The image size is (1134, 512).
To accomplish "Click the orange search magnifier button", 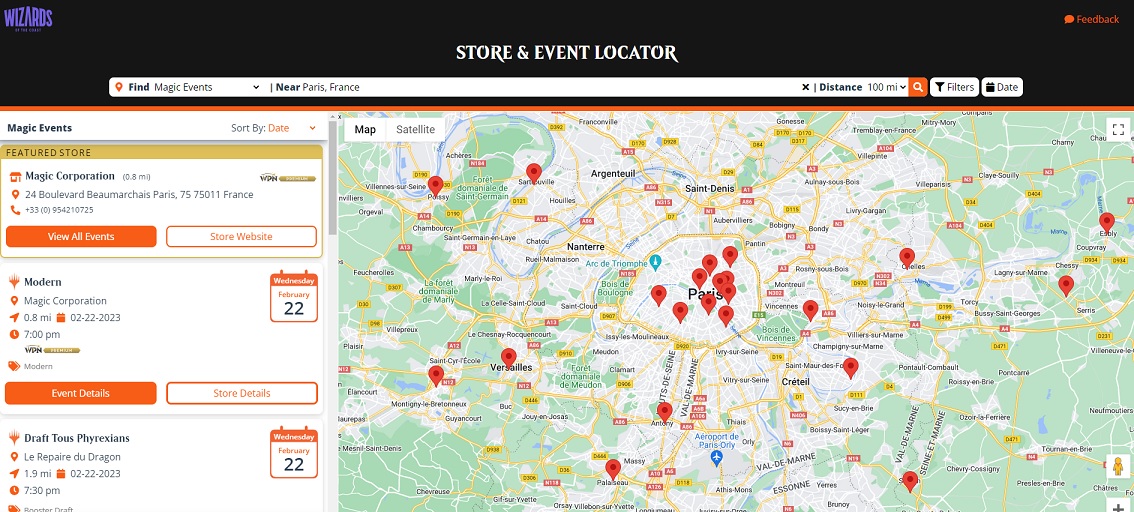I will [918, 87].
